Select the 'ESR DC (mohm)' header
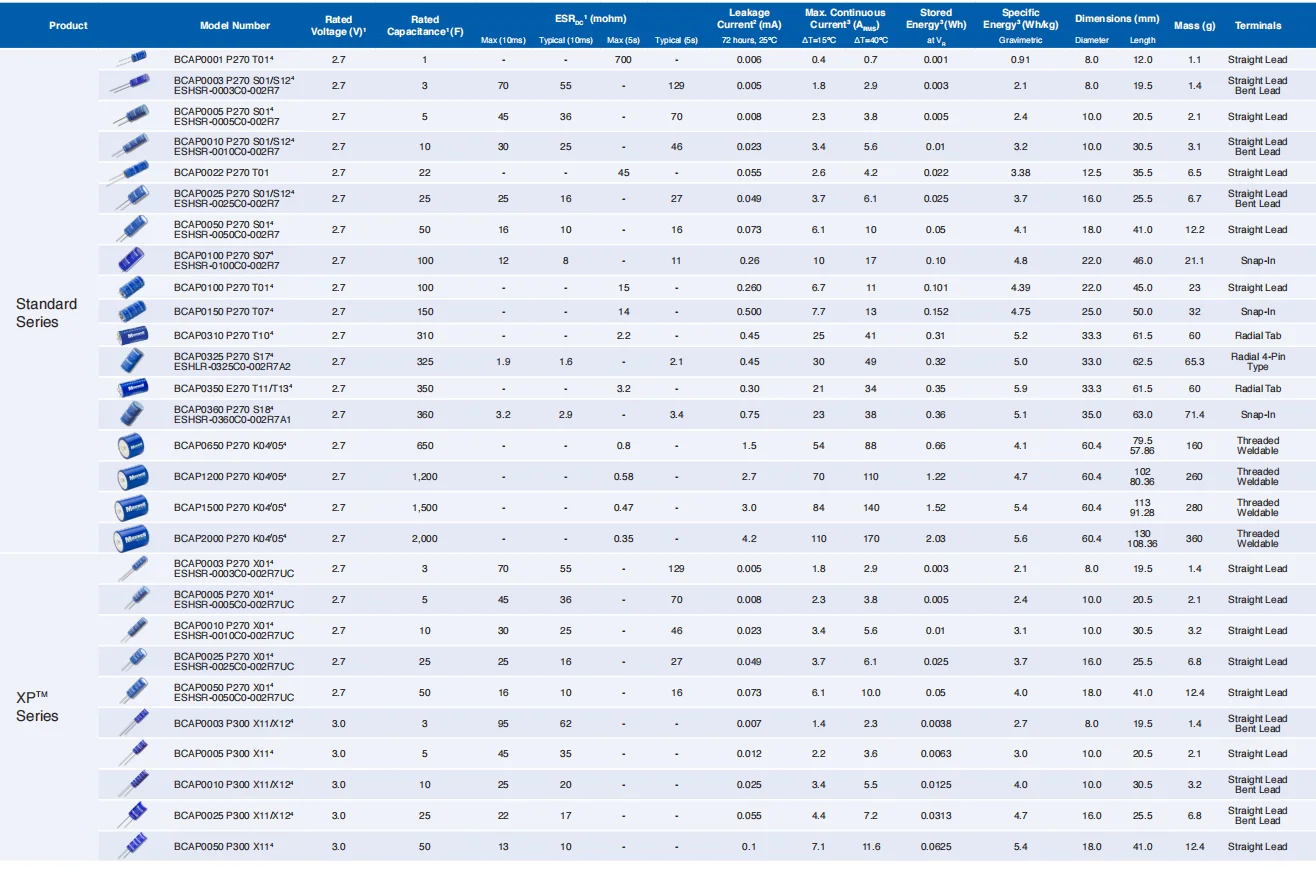 tap(590, 19)
